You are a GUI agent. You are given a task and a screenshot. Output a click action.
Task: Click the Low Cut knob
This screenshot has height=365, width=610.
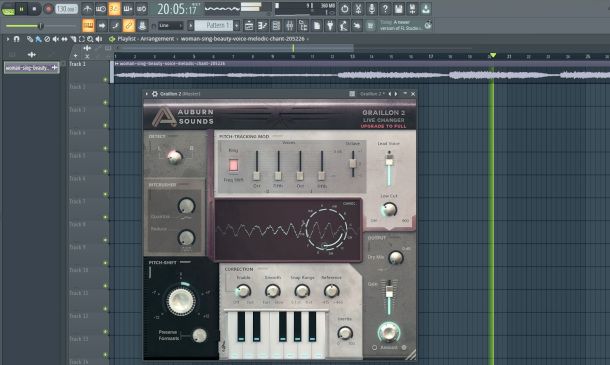click(x=389, y=210)
